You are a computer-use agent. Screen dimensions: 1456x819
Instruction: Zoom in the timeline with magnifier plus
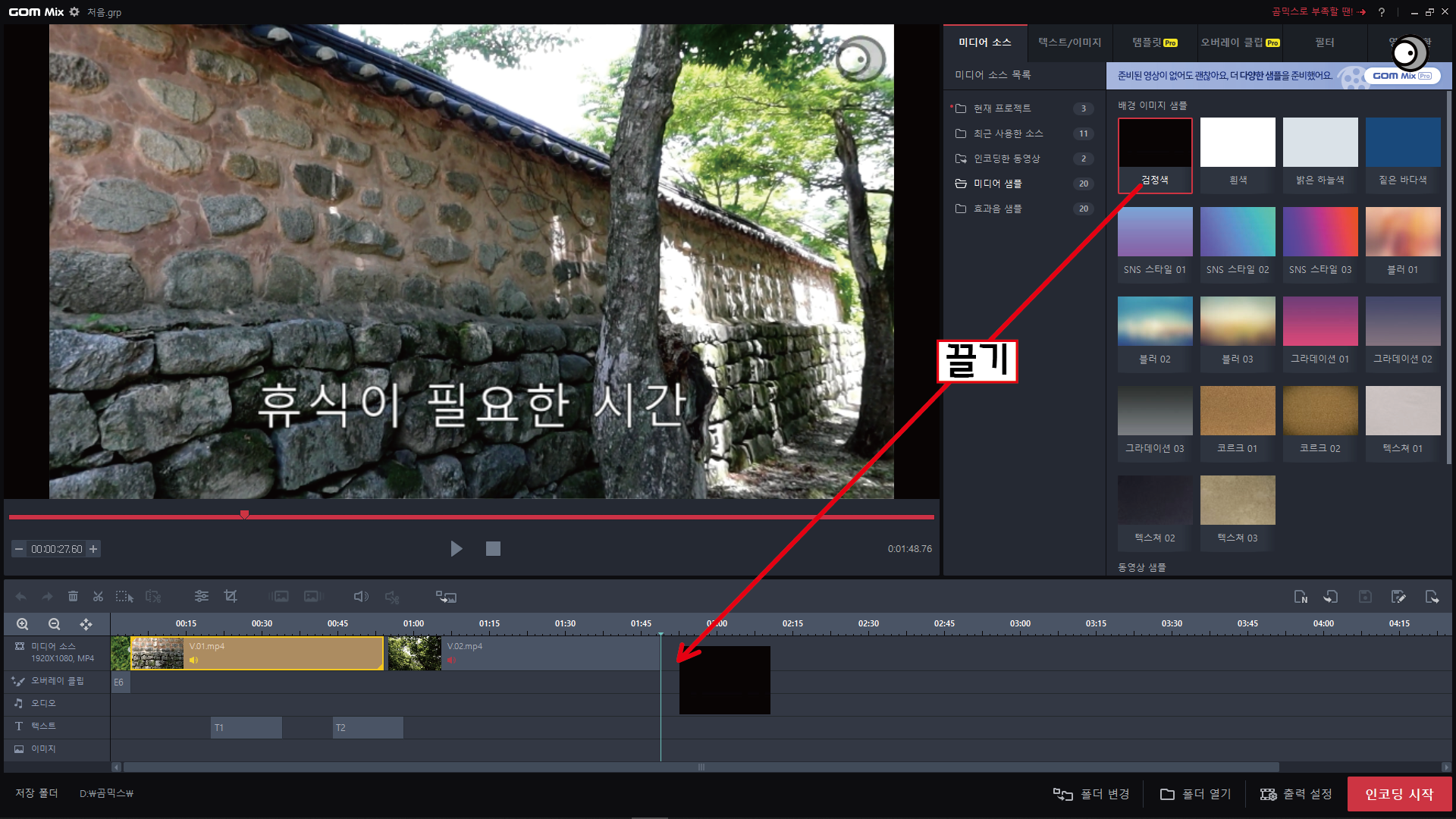[x=23, y=624]
